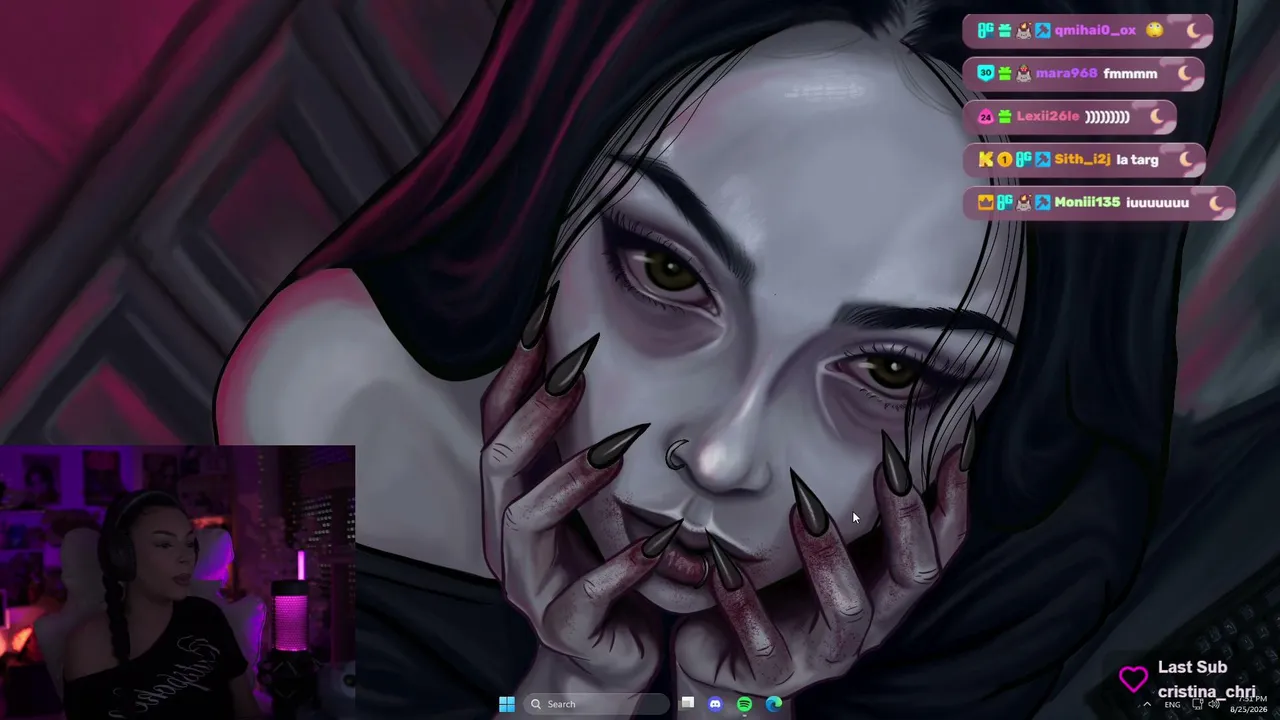Click the taskbar Search box

596,704
